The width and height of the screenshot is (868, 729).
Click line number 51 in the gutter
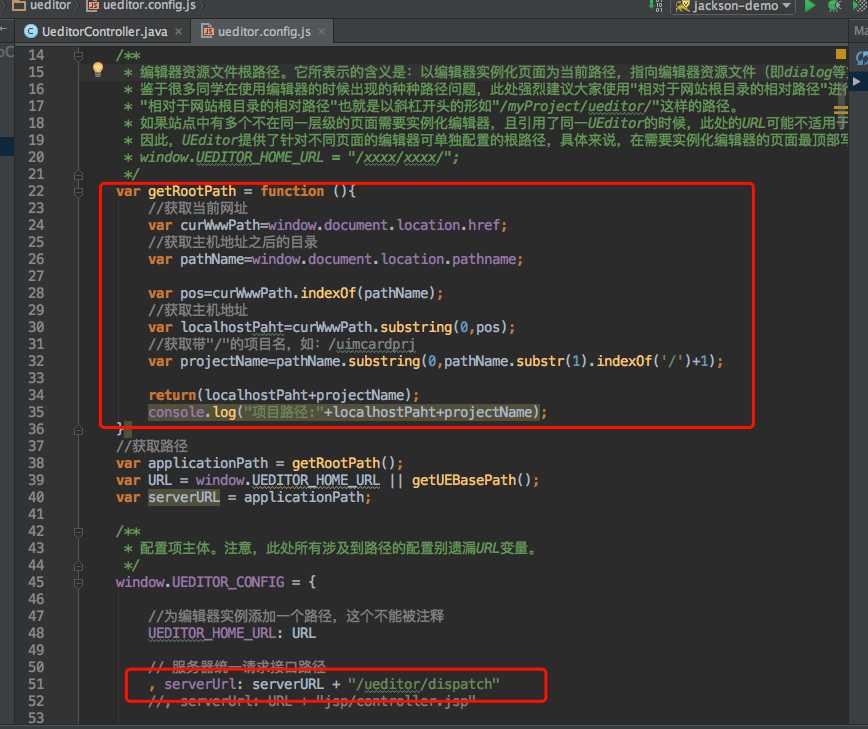(36, 685)
